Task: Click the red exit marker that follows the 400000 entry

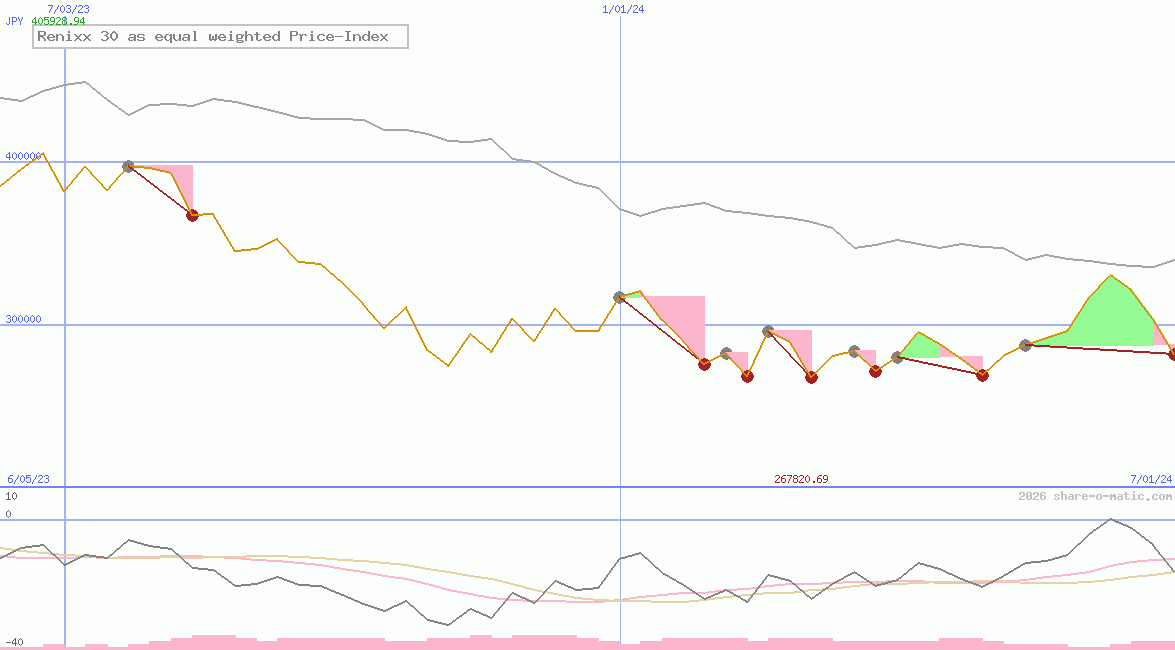Action: click(x=193, y=215)
